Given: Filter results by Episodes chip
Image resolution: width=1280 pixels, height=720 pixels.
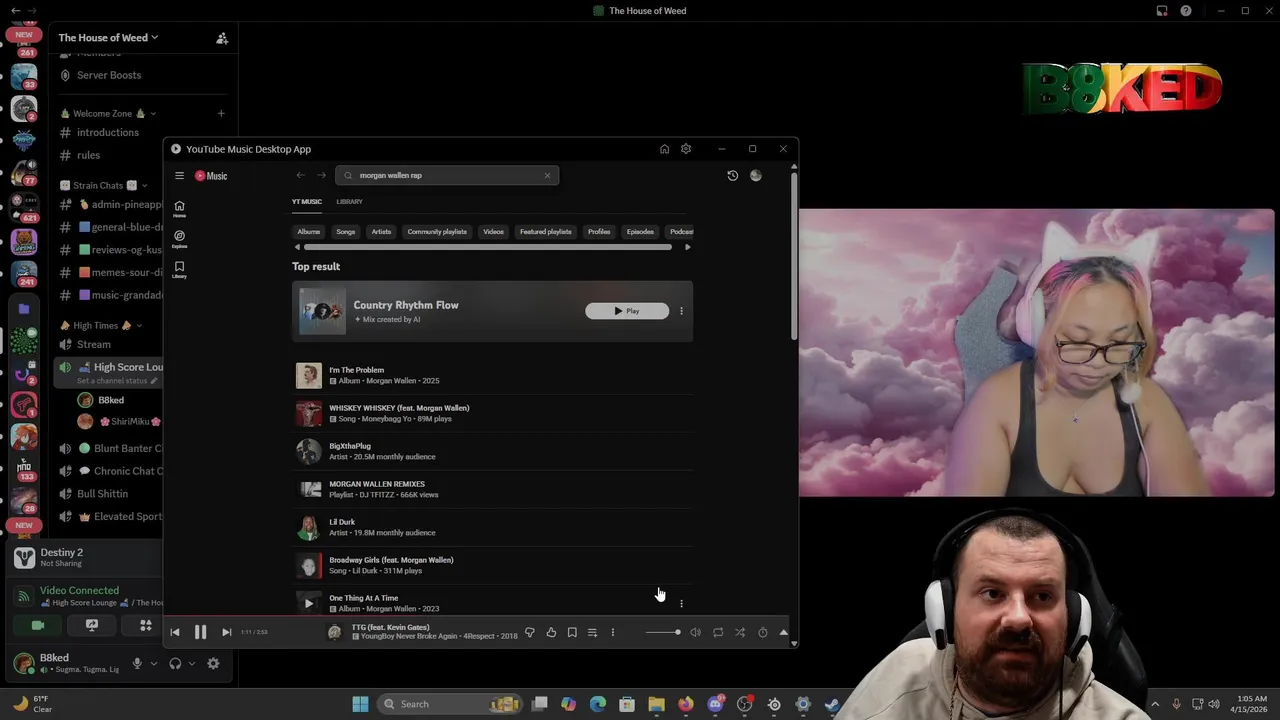Looking at the screenshot, I should click(640, 232).
